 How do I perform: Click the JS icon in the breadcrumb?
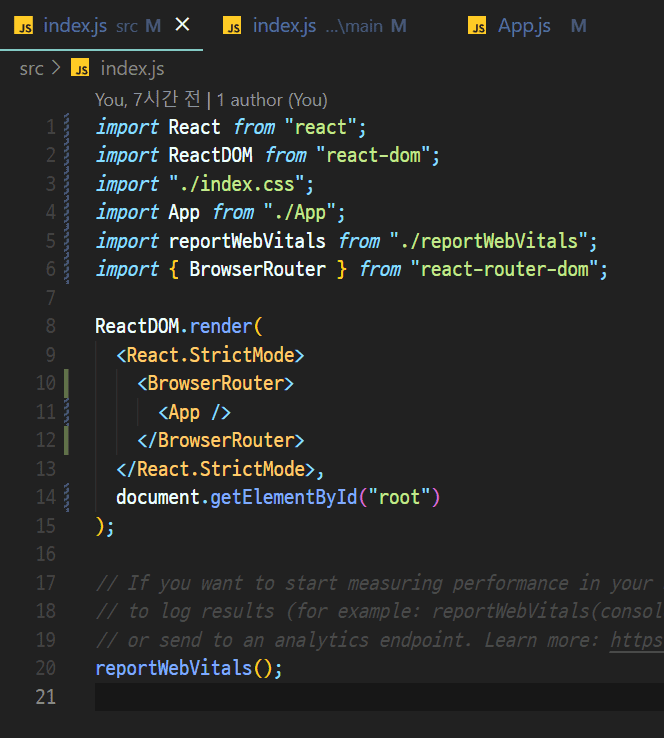(80, 68)
